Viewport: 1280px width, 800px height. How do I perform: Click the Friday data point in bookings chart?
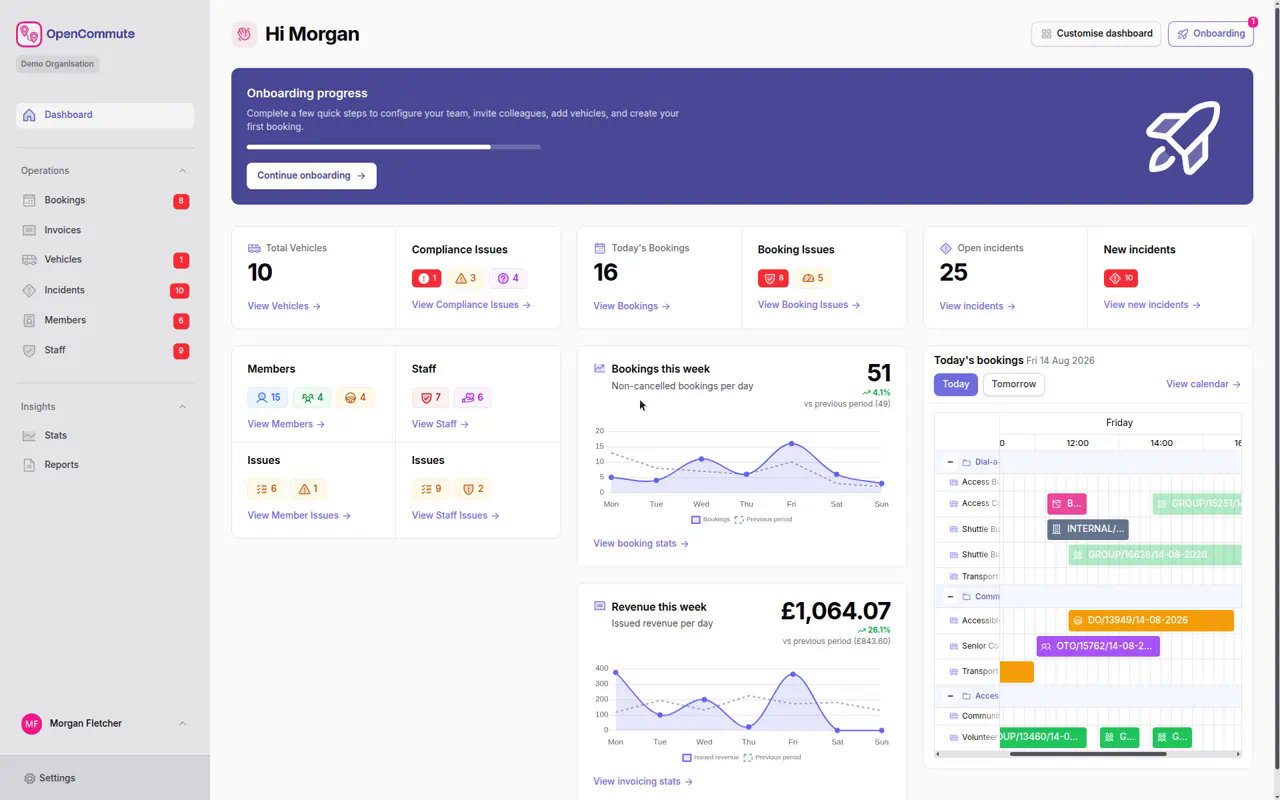click(791, 443)
